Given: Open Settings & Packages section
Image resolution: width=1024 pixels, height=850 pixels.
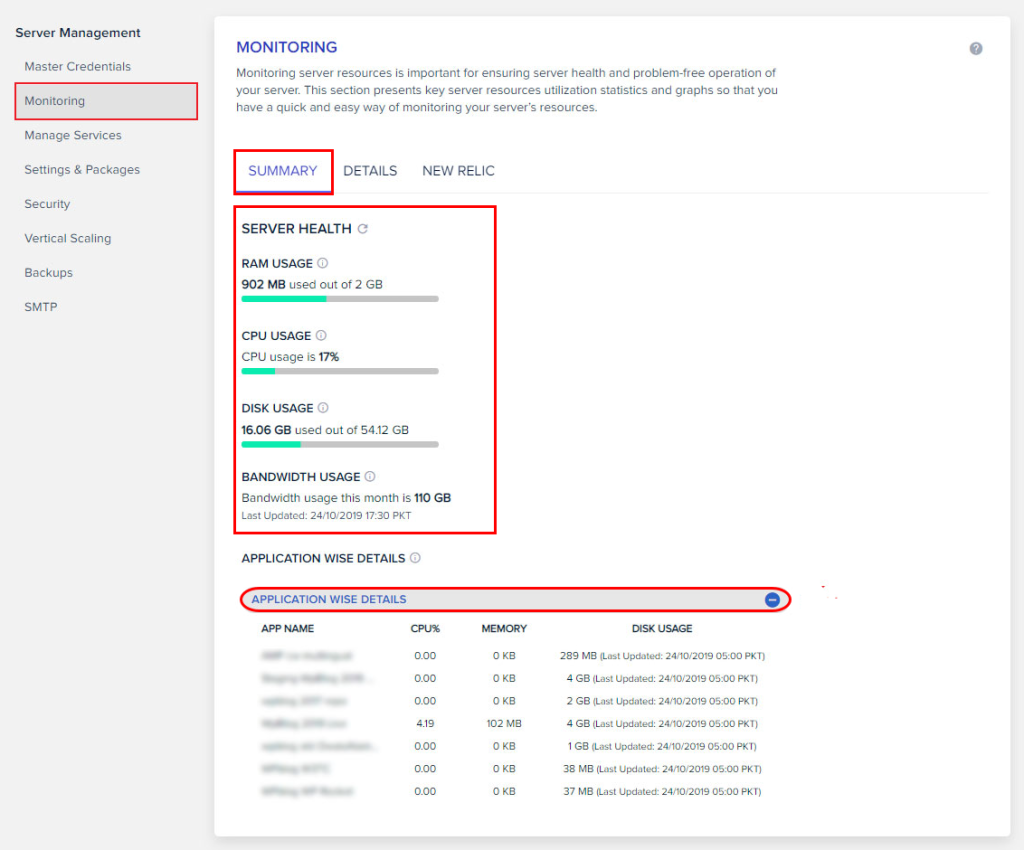Looking at the screenshot, I should coord(82,170).
